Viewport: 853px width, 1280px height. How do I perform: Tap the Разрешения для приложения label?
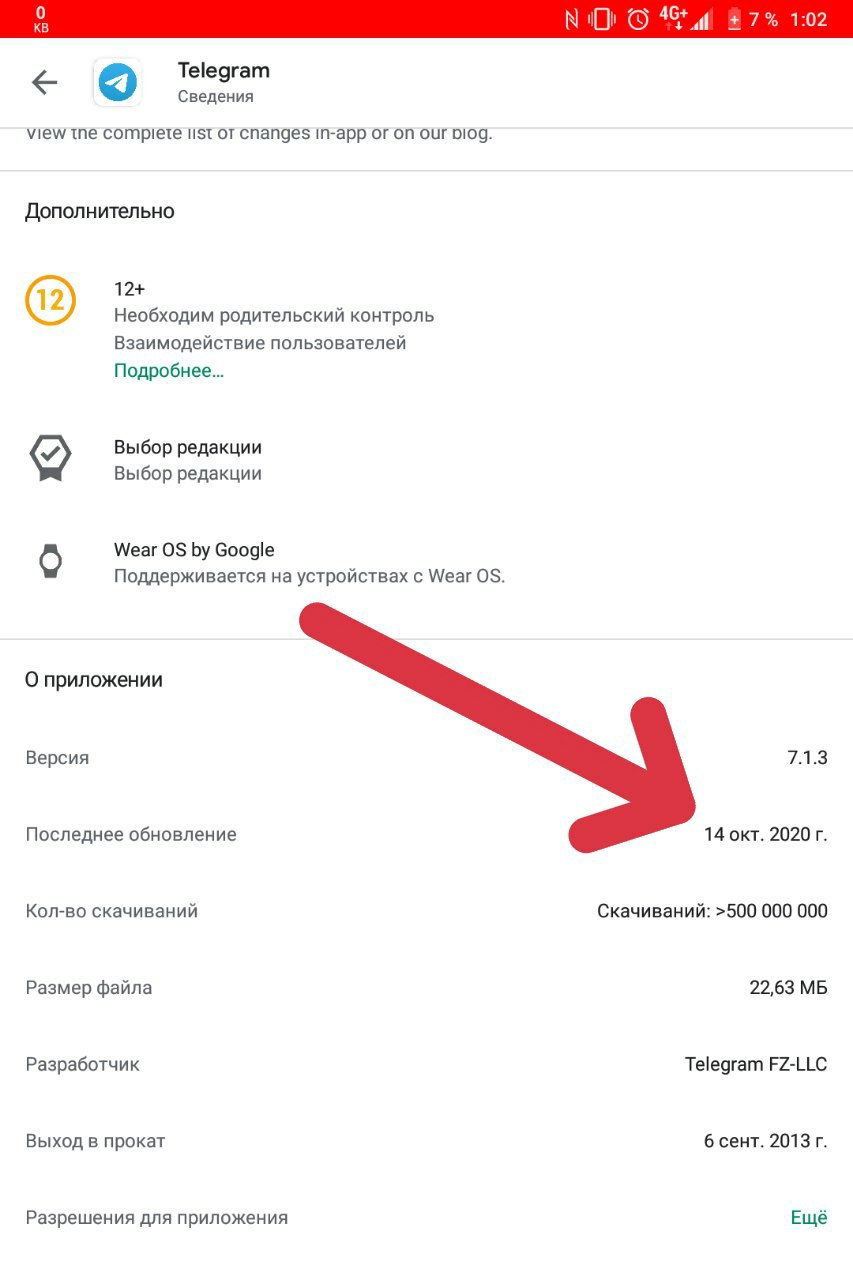(x=157, y=1218)
